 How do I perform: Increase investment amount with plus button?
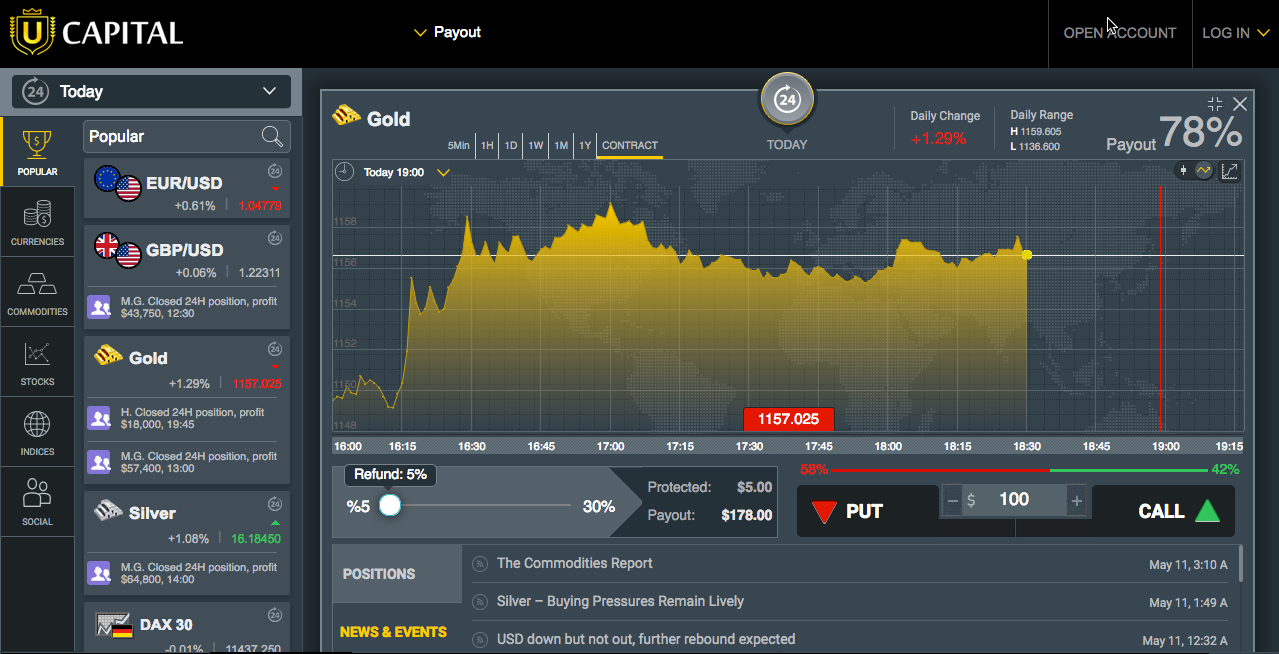[x=1077, y=500]
